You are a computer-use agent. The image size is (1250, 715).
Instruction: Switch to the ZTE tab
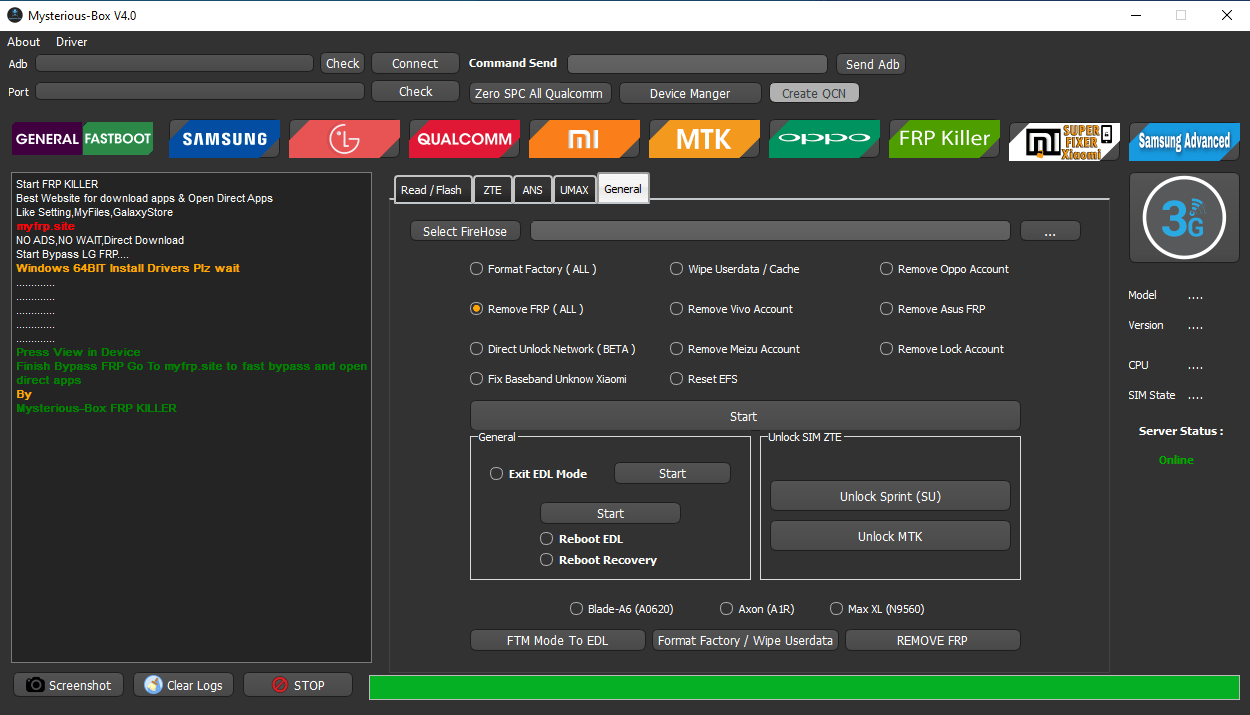click(492, 189)
